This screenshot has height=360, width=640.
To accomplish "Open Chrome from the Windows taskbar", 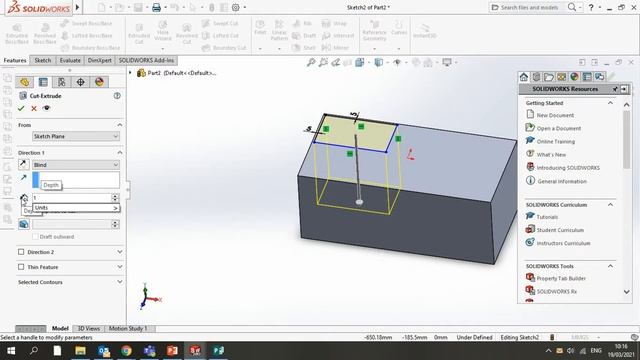I will (126, 351).
